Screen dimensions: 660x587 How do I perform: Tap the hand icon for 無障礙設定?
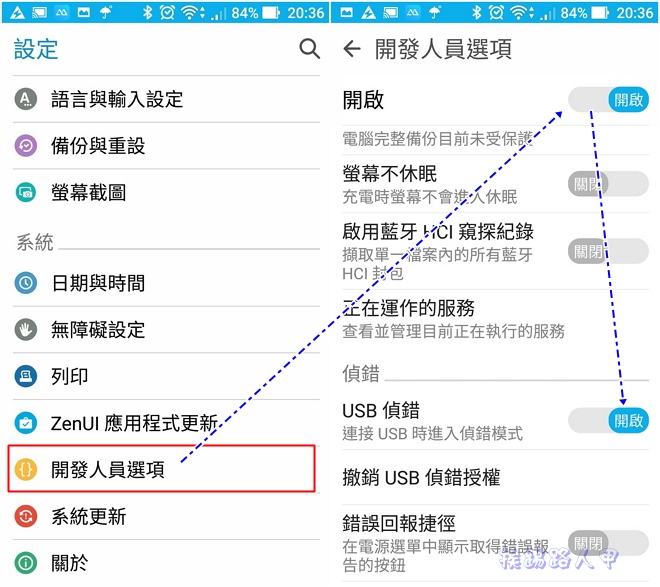(x=26, y=329)
